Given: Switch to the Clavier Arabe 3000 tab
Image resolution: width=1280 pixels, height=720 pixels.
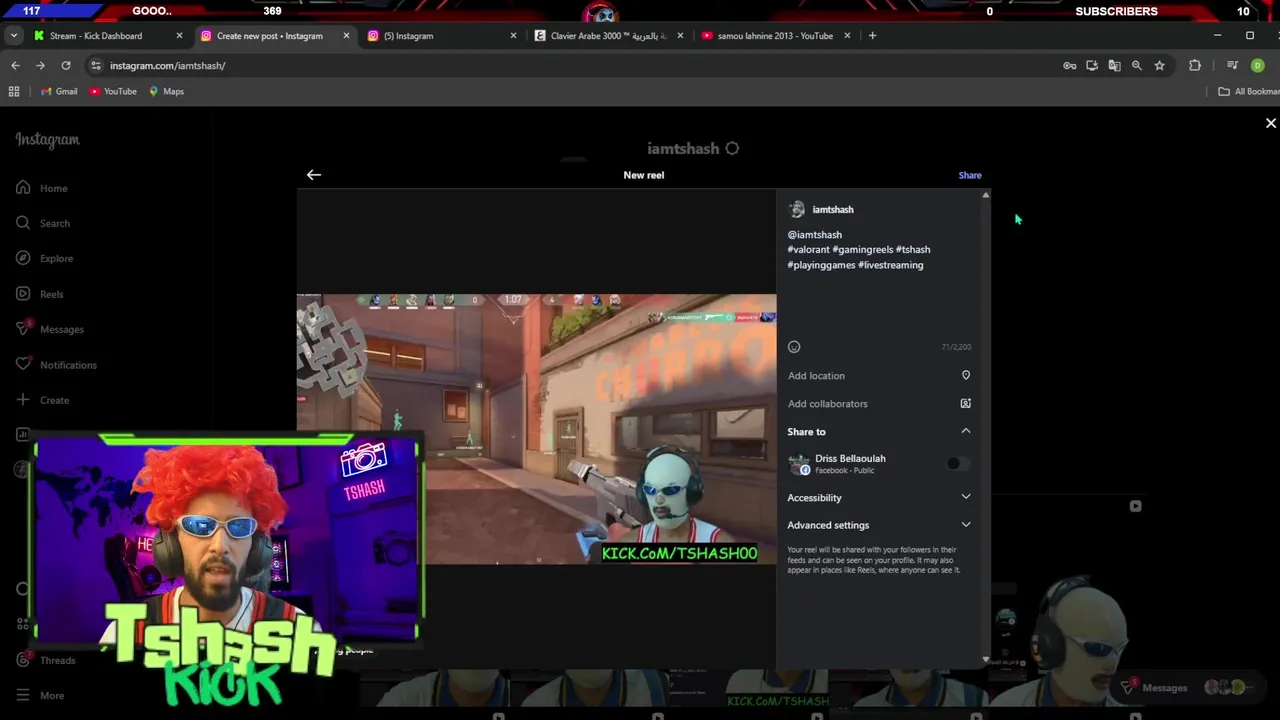Looking at the screenshot, I should pos(609,36).
